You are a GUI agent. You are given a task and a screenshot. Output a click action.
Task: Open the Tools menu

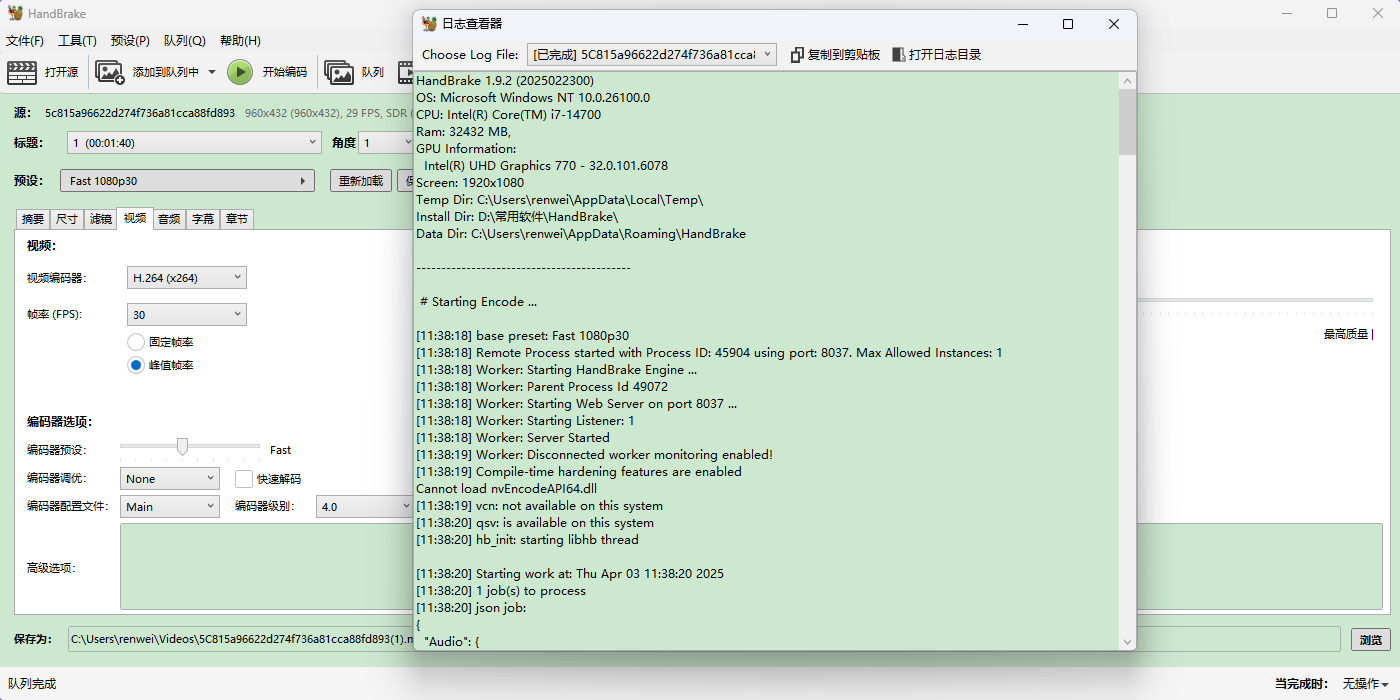[x=77, y=41]
